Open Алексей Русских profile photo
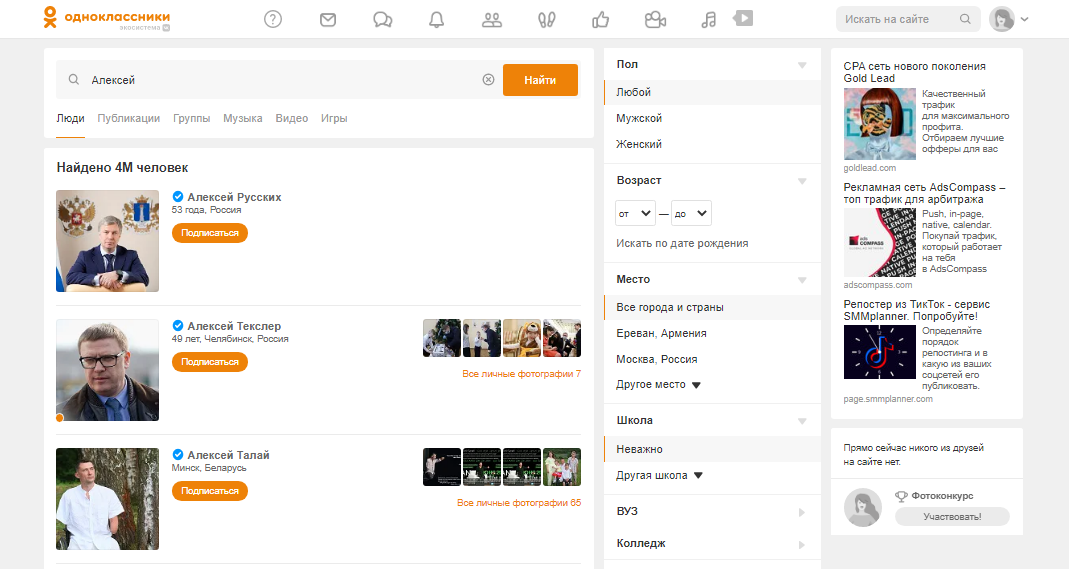This screenshot has height=569, width=1069. pos(107,241)
